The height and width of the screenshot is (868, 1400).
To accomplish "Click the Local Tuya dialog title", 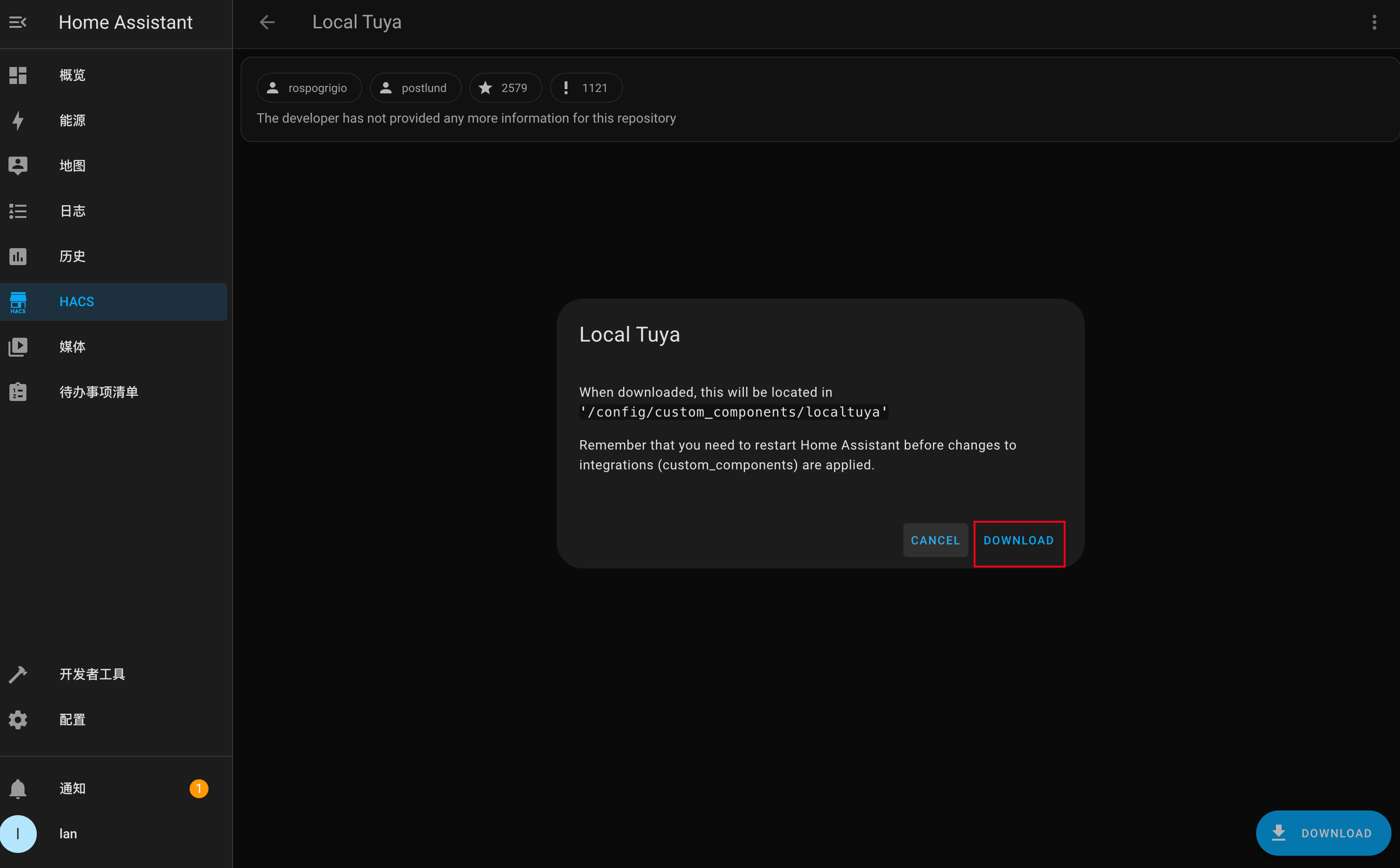I will 629,334.
